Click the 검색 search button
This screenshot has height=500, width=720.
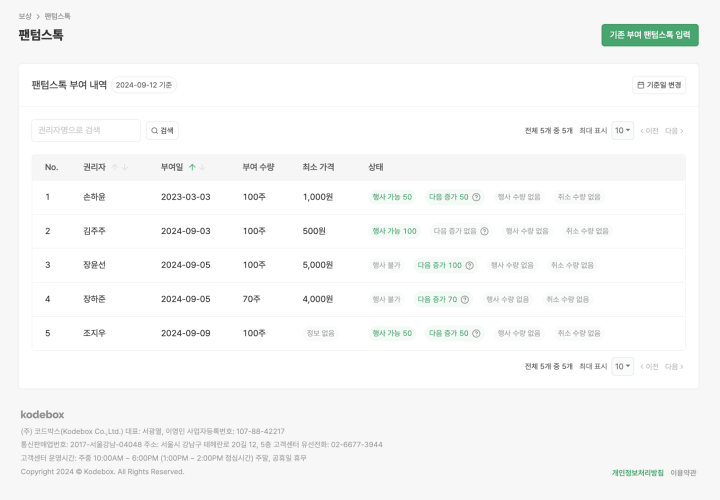[162, 130]
